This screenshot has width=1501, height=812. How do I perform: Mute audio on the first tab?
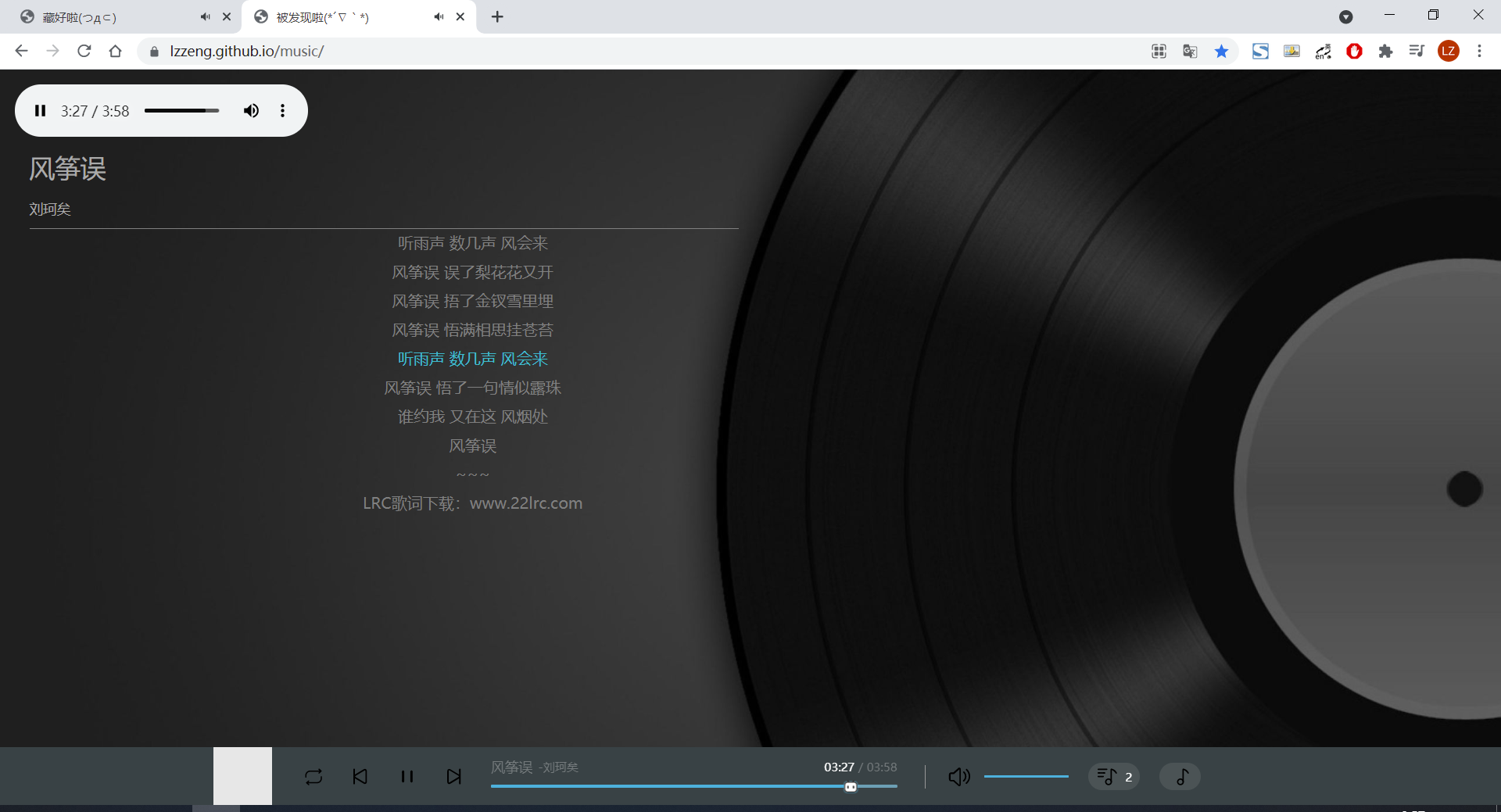(205, 16)
